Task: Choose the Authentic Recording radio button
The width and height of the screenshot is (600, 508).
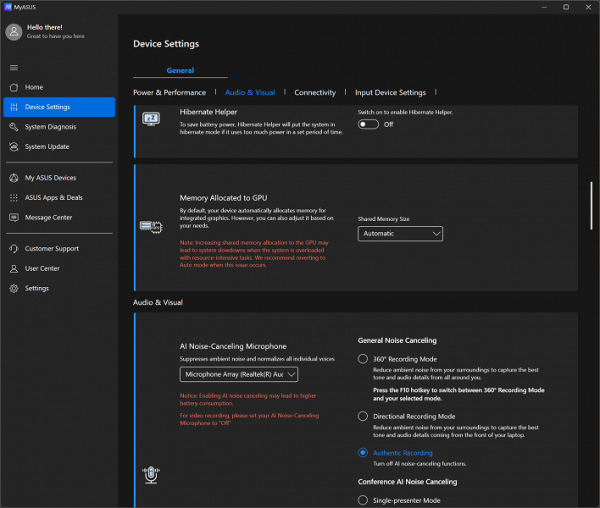Action: click(363, 453)
